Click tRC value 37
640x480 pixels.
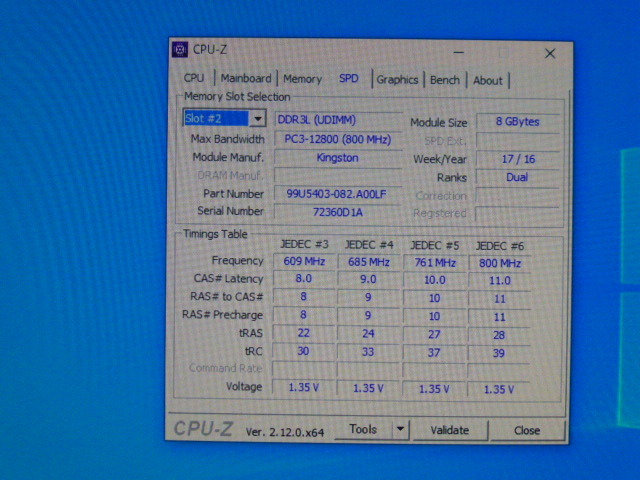tap(433, 353)
